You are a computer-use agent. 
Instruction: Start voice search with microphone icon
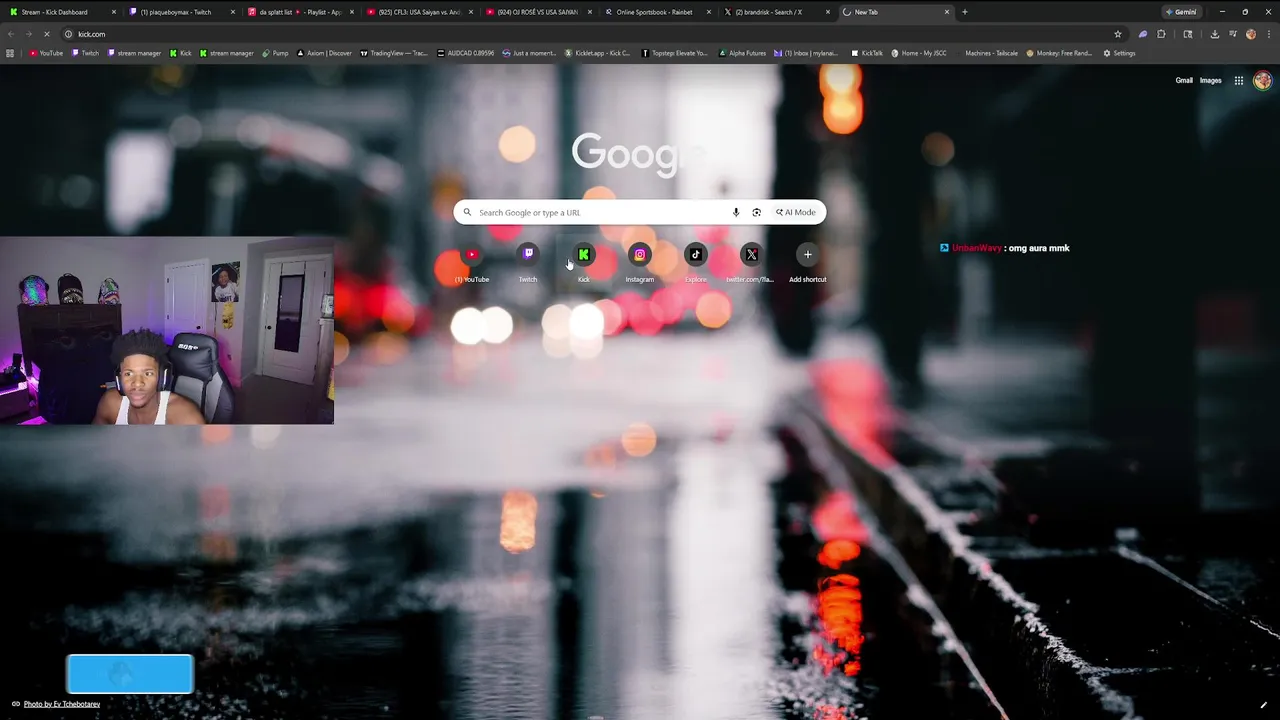tap(736, 212)
